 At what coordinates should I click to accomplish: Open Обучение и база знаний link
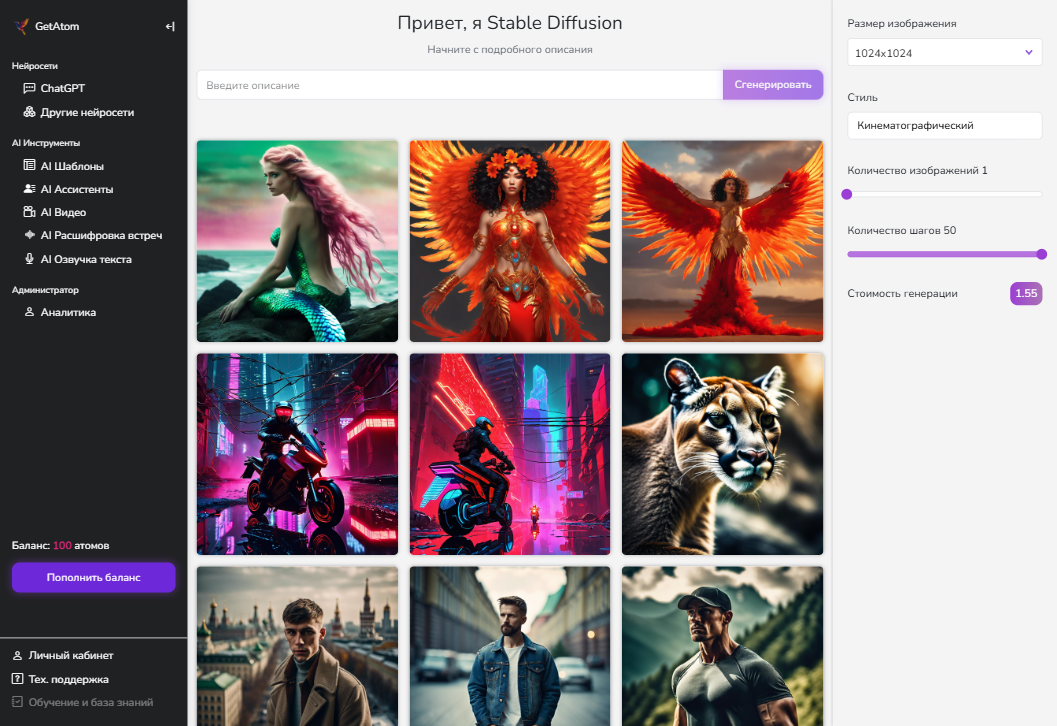click(90, 702)
